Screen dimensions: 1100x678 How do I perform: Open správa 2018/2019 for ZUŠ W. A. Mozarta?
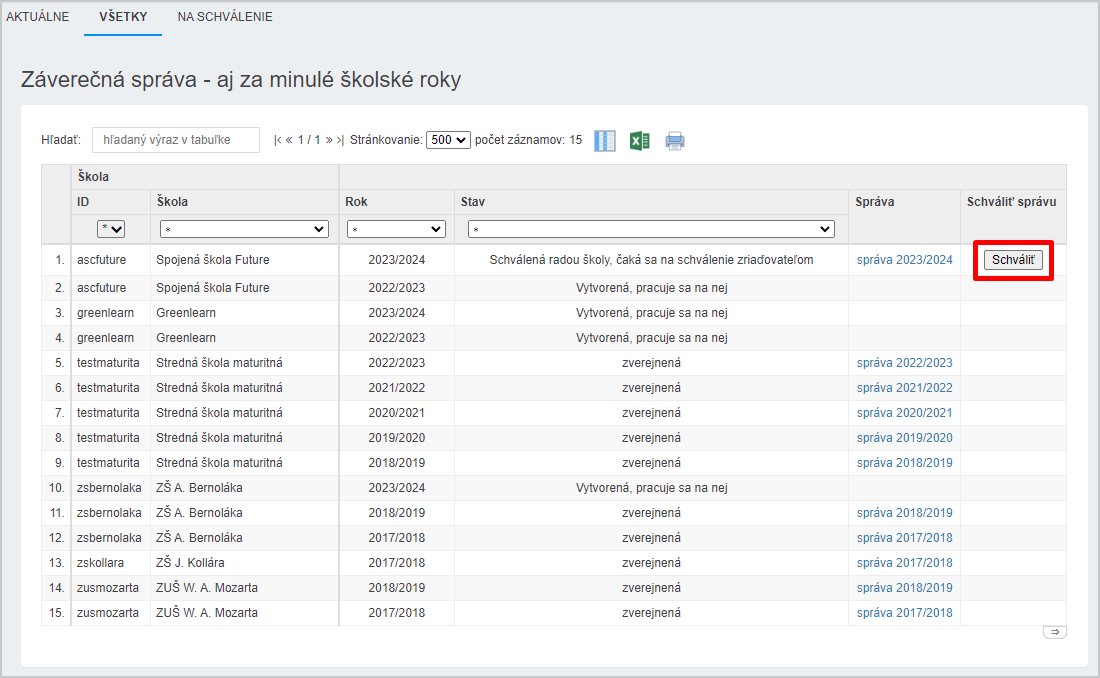[x=904, y=587]
